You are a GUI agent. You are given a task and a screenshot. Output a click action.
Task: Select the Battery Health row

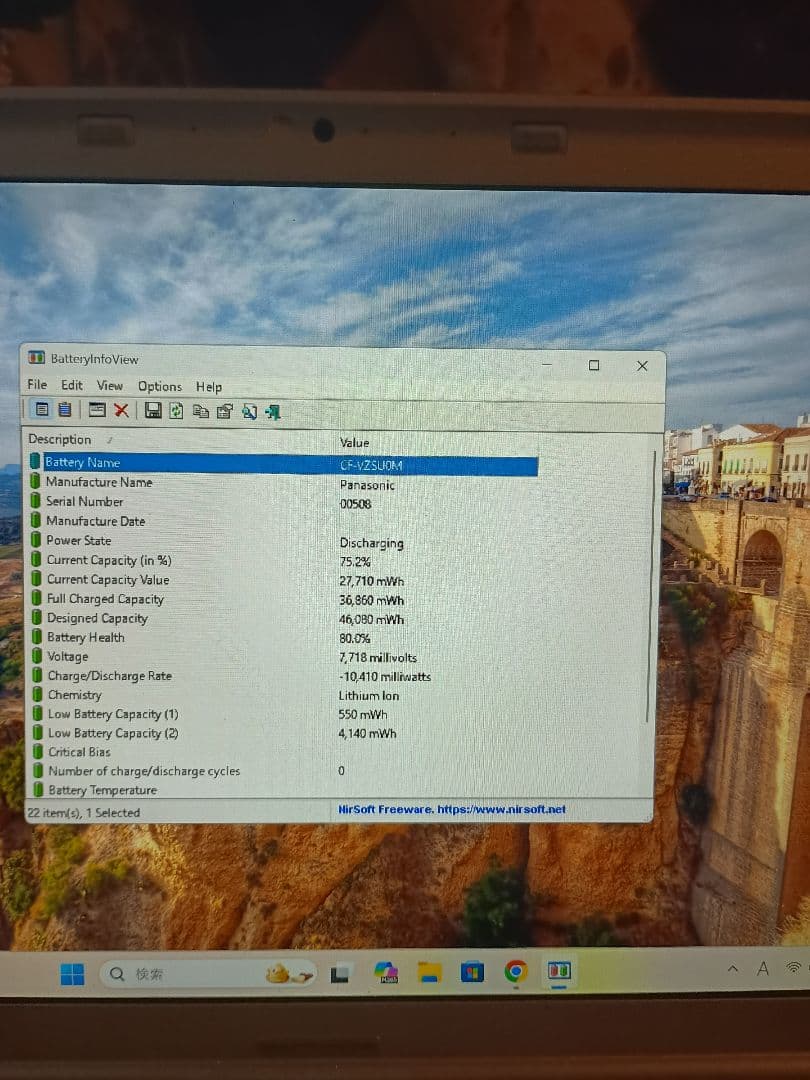click(84, 637)
